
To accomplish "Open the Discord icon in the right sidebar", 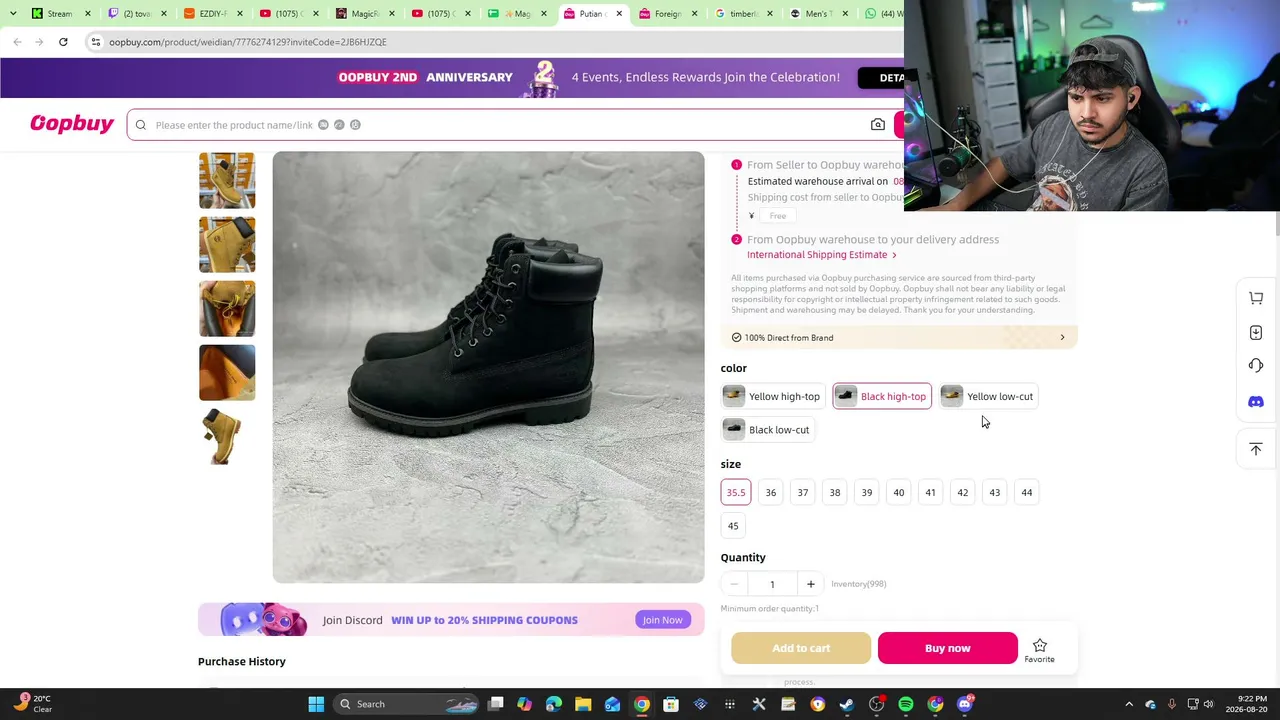I will click(1256, 402).
